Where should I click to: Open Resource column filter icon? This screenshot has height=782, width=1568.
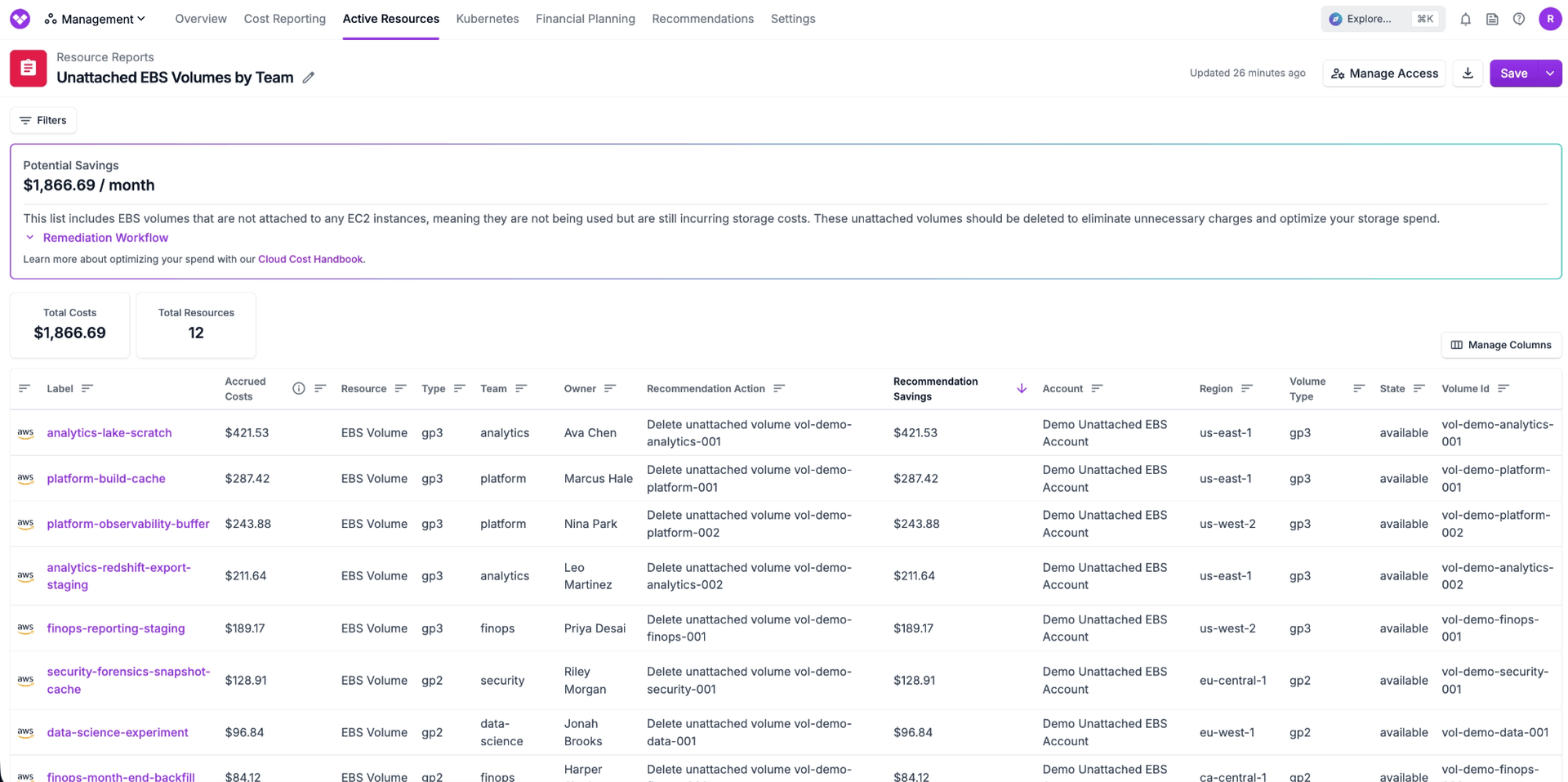tap(400, 388)
